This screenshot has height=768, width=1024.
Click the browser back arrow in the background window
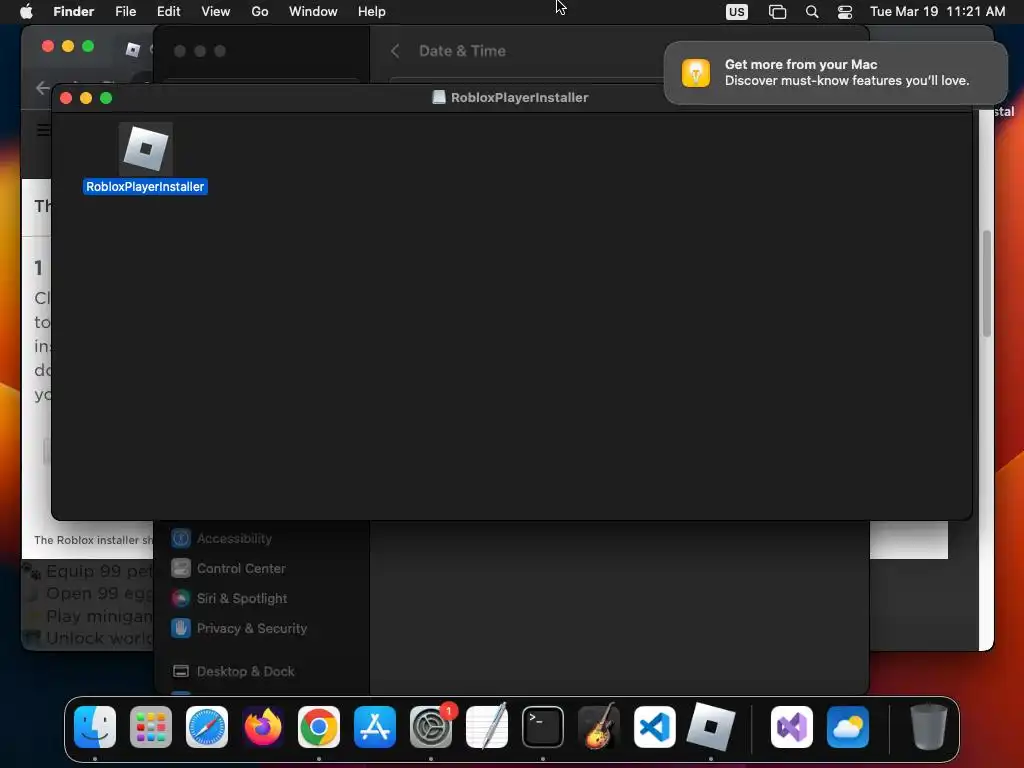pos(42,88)
